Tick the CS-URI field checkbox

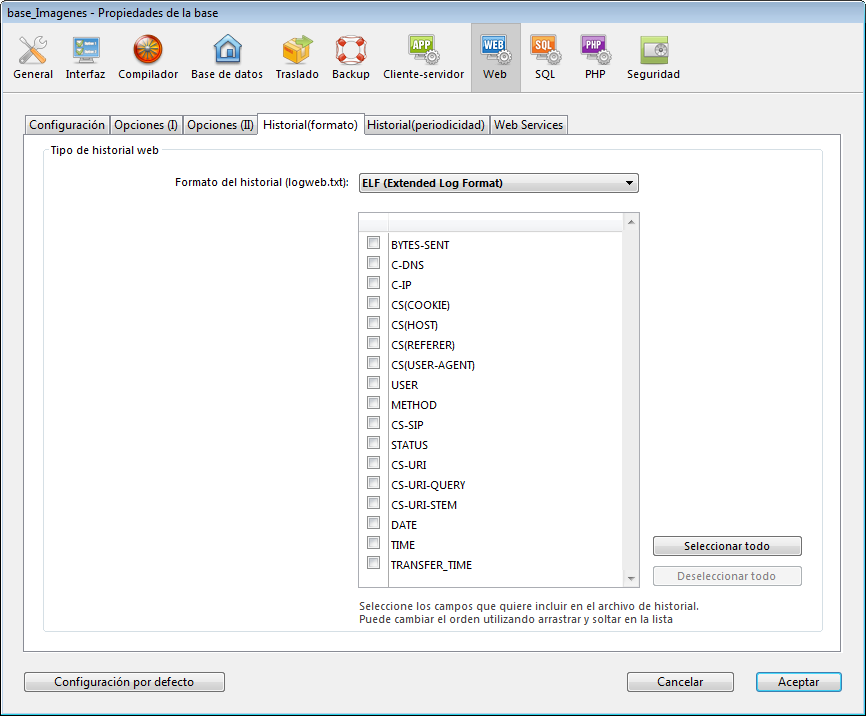click(373, 463)
